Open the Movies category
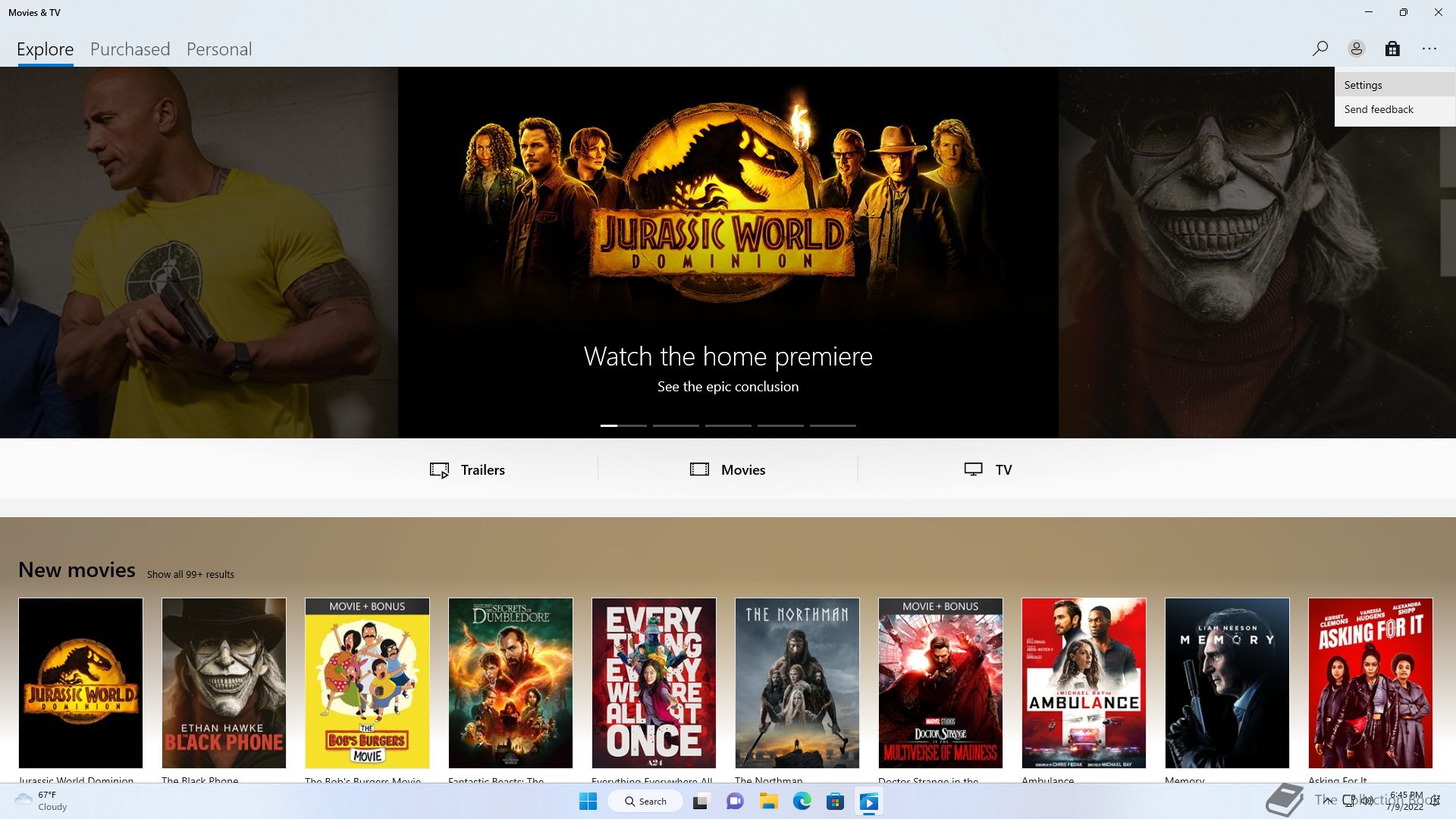Image resolution: width=1456 pixels, height=819 pixels. pos(728,469)
